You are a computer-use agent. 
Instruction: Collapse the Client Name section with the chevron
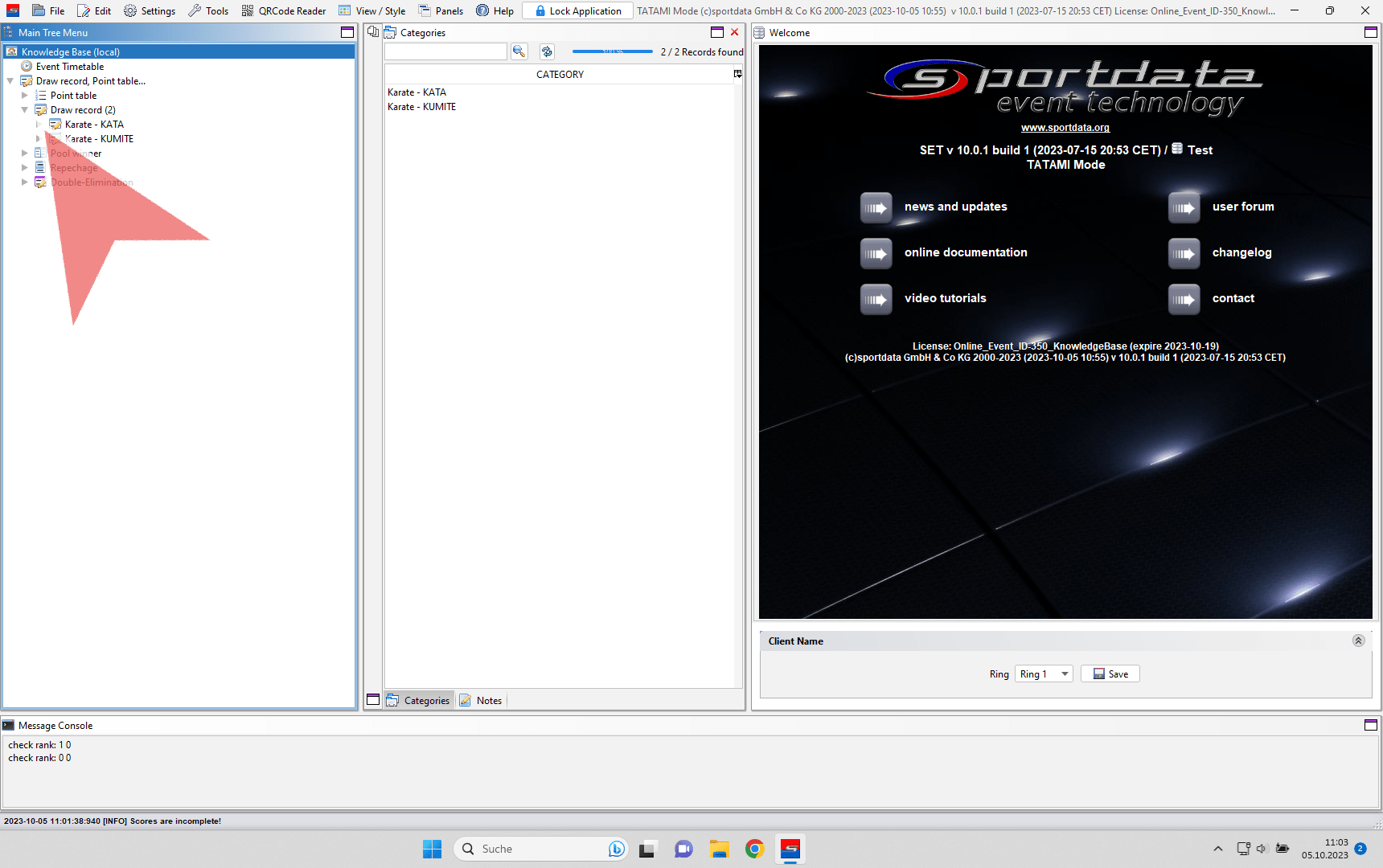pos(1358,641)
